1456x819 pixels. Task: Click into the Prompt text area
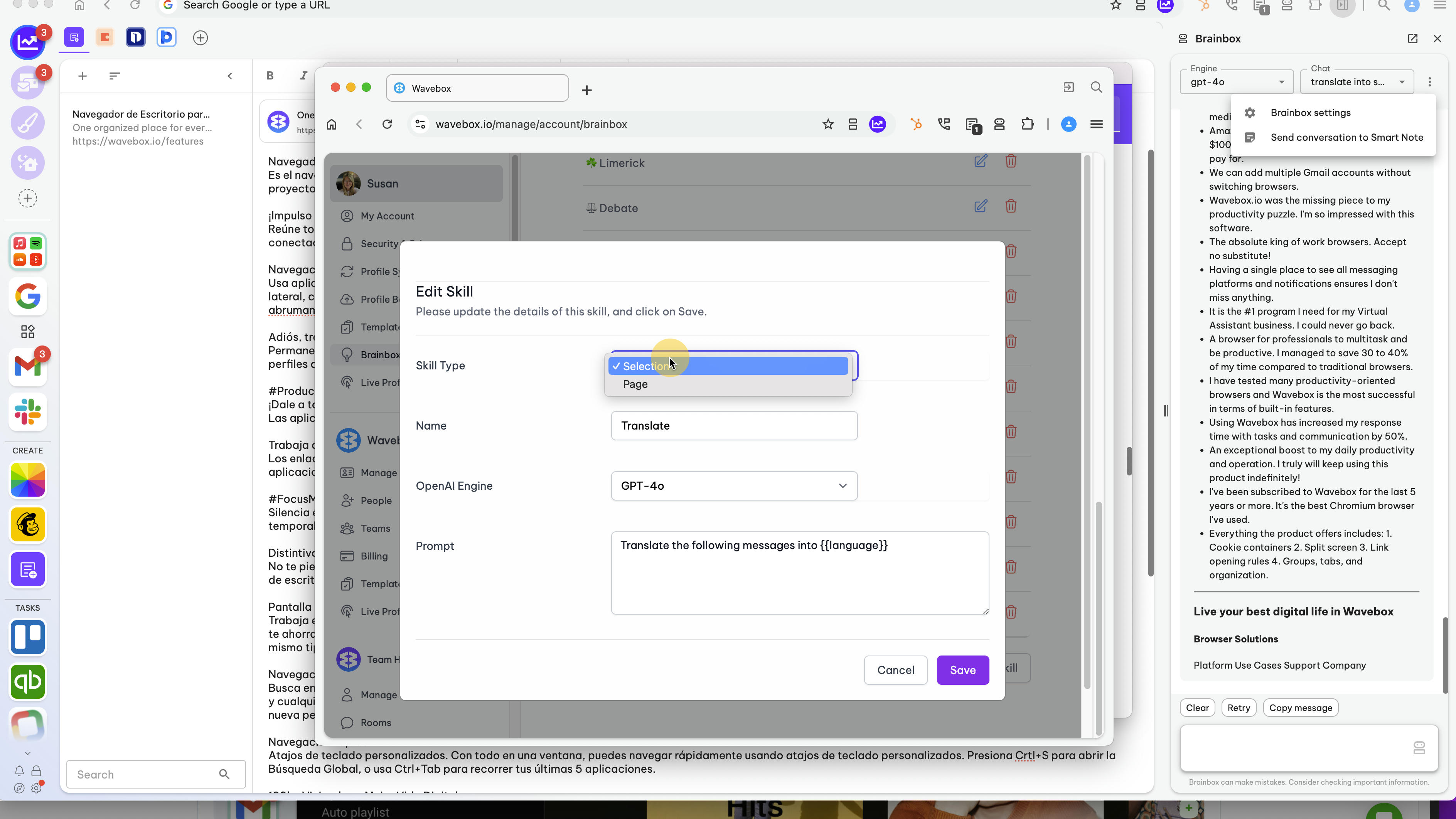pyautogui.click(x=800, y=573)
